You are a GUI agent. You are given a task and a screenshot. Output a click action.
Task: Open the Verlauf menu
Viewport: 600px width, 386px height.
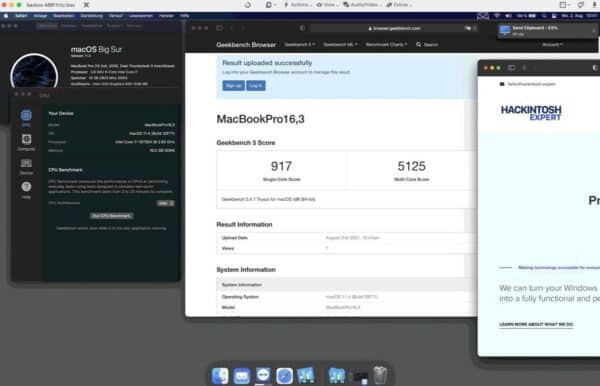116,16
